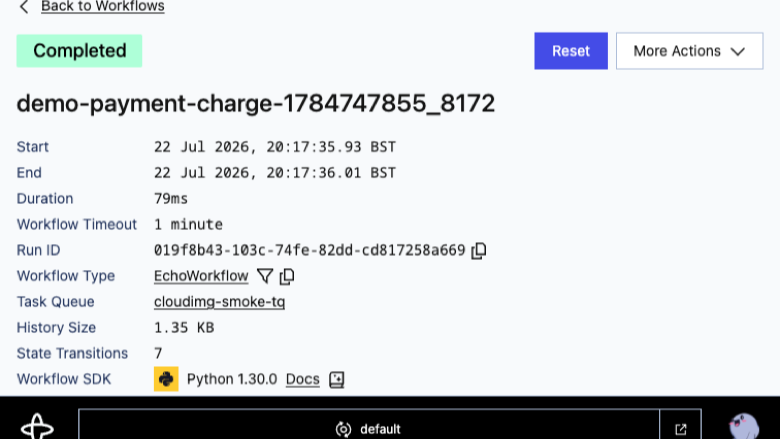Open the SDK Docs link
Screen dimensions: 780x439
pos(302,379)
